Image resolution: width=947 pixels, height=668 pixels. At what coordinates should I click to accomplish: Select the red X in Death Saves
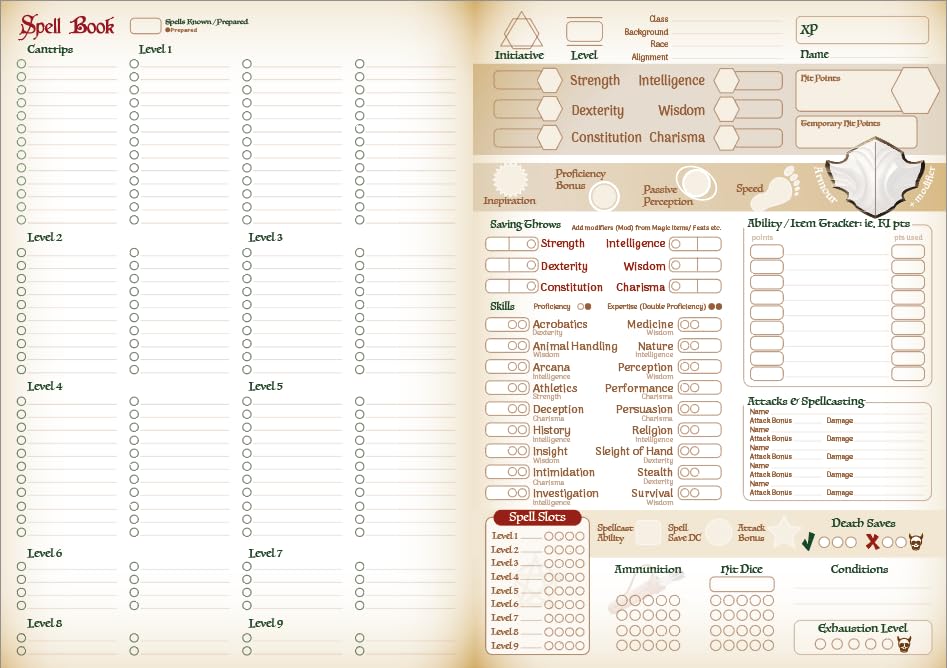(x=872, y=543)
